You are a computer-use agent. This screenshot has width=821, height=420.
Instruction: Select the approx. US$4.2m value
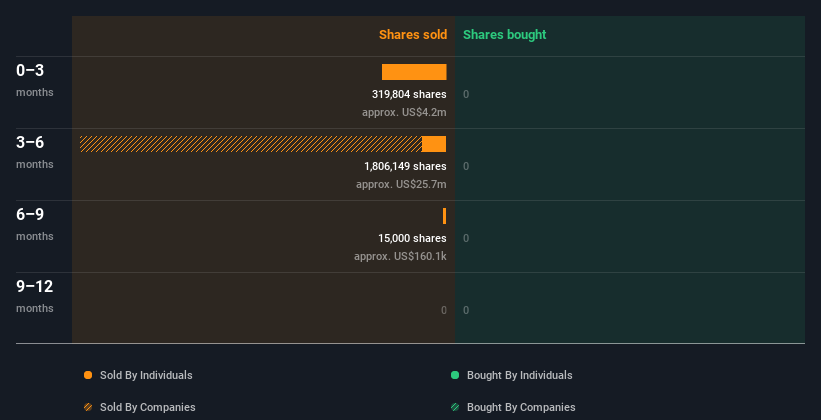point(404,112)
